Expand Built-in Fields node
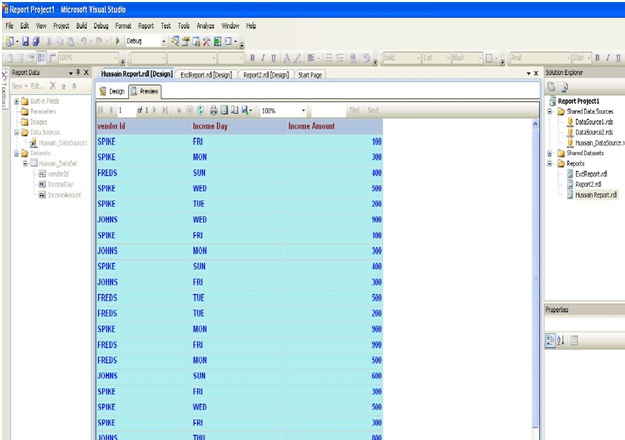The image size is (625, 440). [x=16, y=101]
